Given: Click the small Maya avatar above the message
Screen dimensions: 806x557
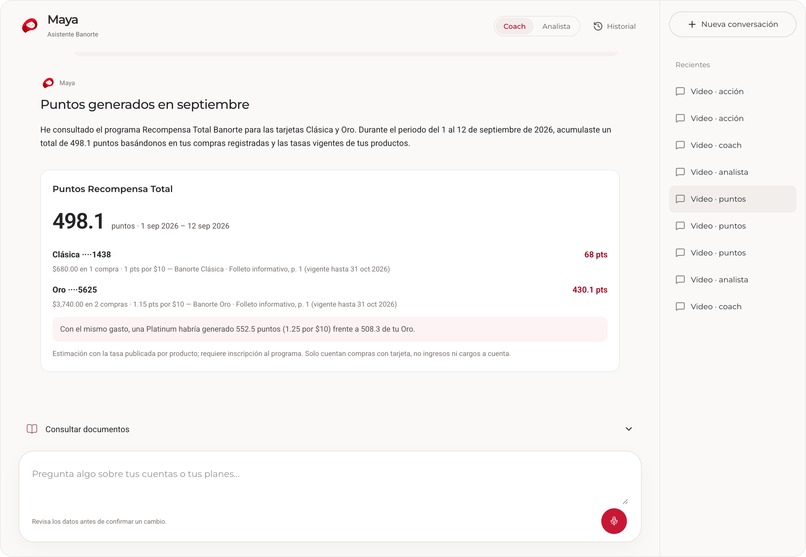Looking at the screenshot, I should click(48, 83).
